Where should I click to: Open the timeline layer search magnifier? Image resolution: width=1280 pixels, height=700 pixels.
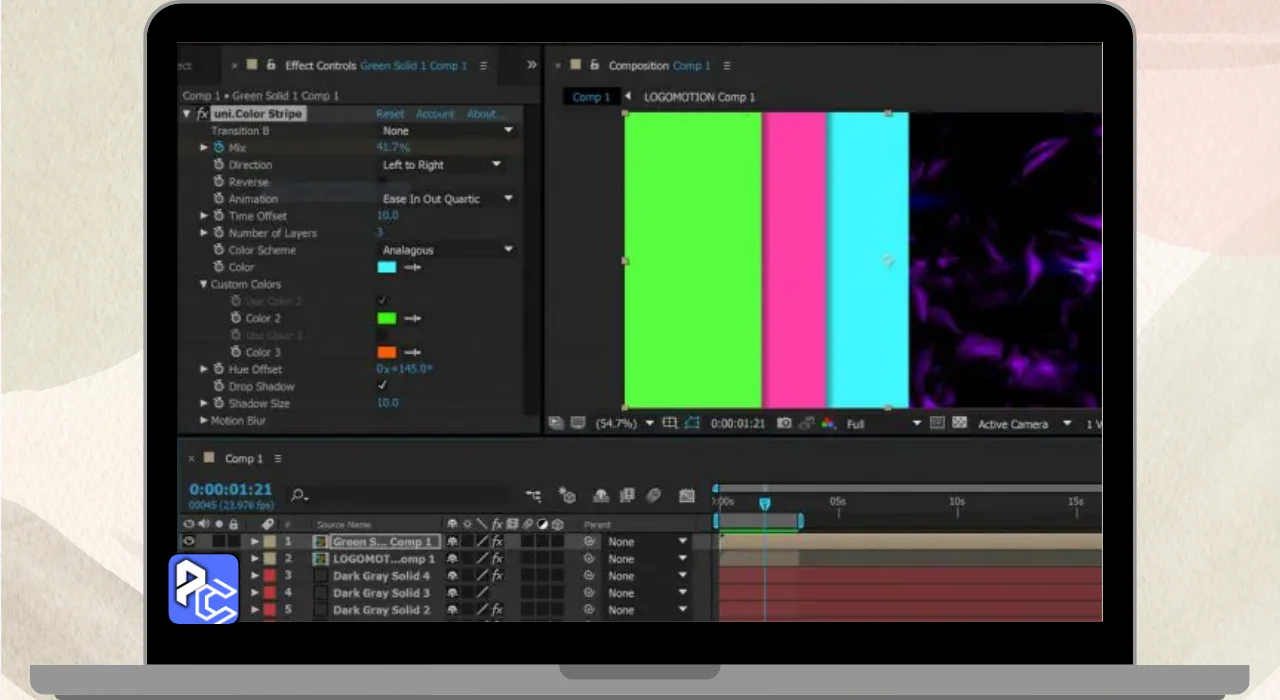299,495
